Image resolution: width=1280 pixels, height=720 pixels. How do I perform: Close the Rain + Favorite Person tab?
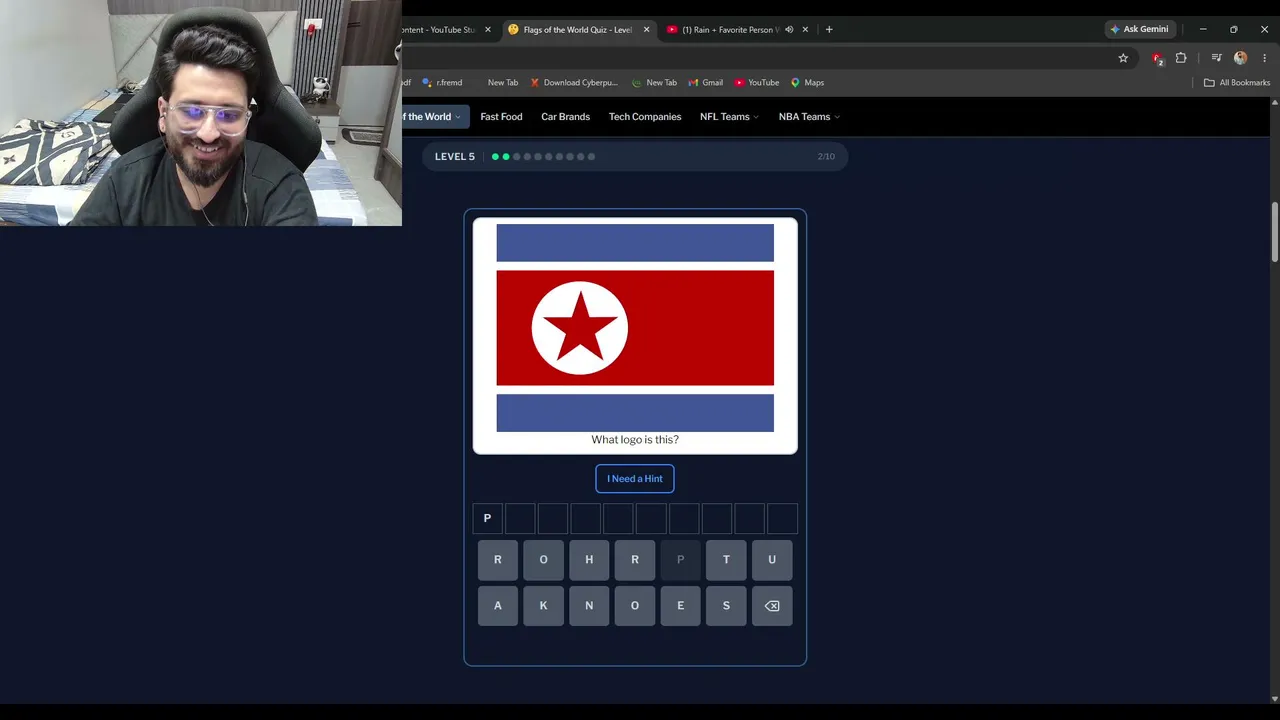[805, 30]
